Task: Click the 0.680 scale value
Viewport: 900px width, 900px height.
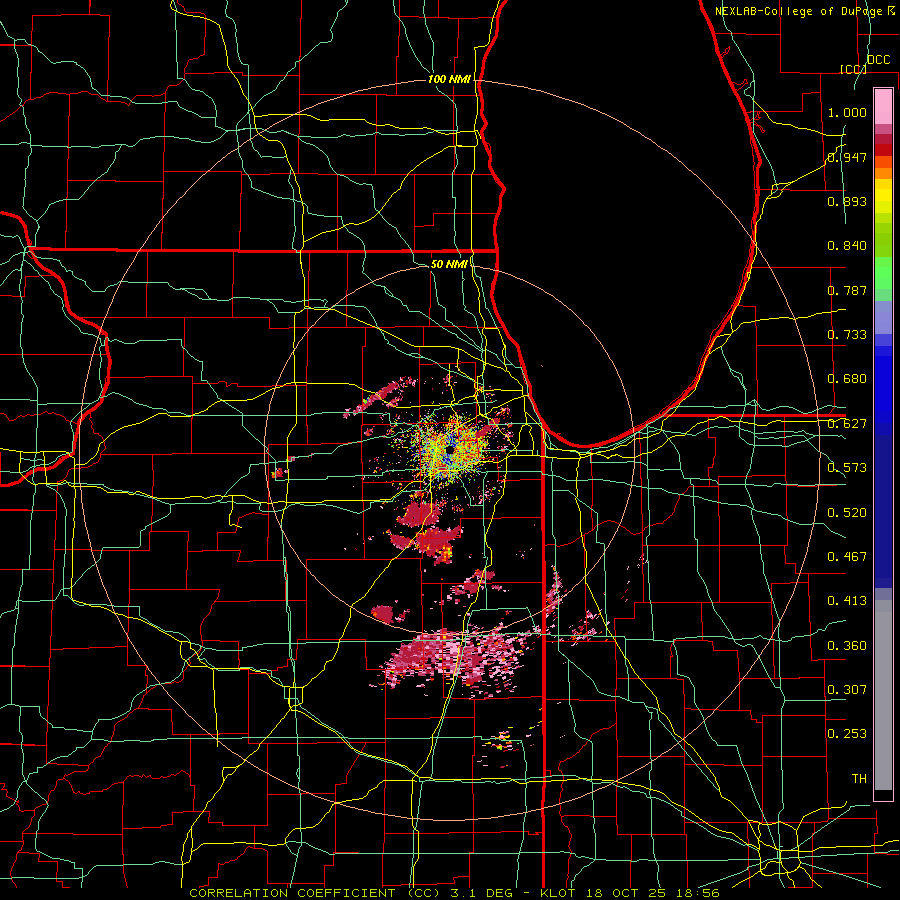Action: coord(847,379)
